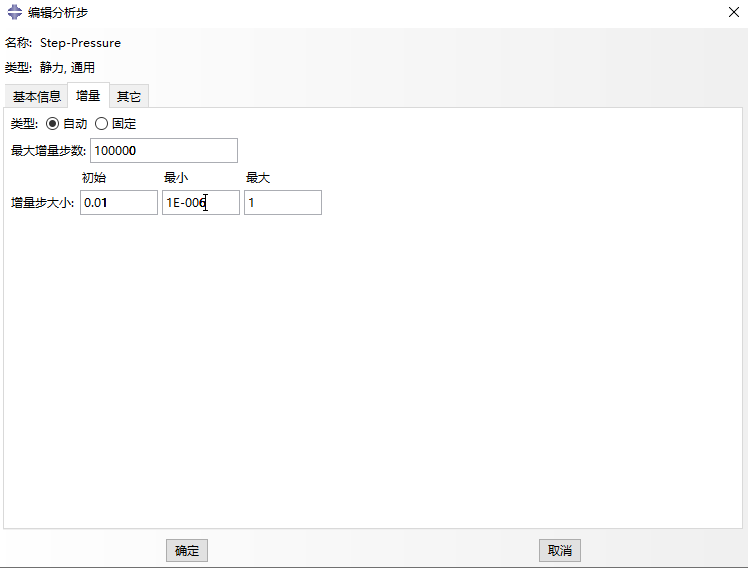The image size is (748, 568).
Task: Click the Abaqus icon in title bar
Action: (x=14, y=12)
